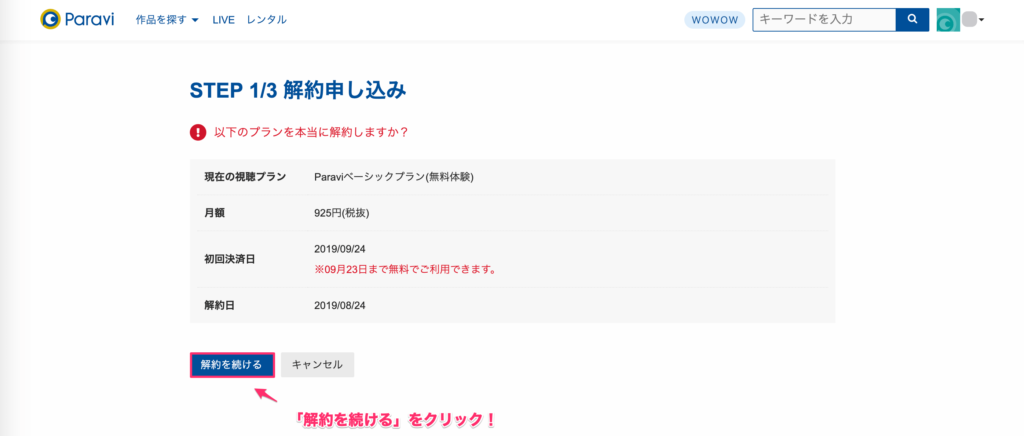The image size is (1024, 436).
Task: Click the Paraviベーシックプラン(無料体験) value
Action: click(x=394, y=177)
